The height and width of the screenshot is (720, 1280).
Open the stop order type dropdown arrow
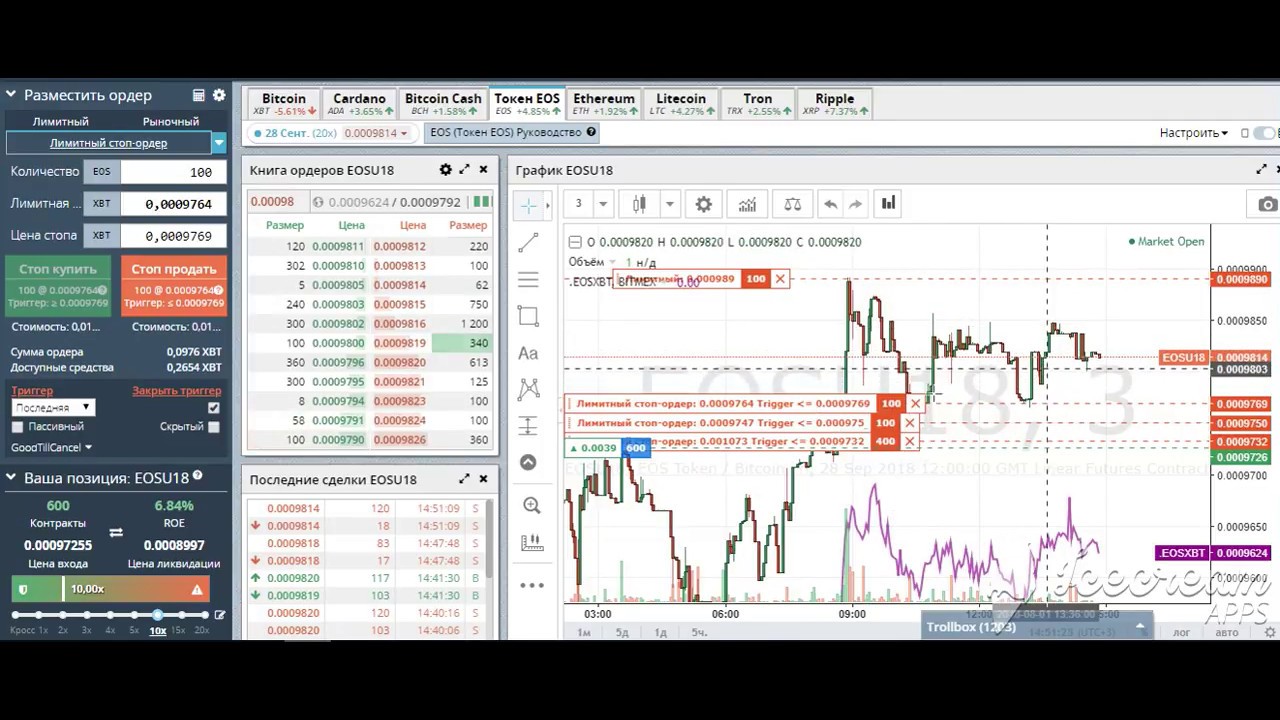[x=219, y=143]
